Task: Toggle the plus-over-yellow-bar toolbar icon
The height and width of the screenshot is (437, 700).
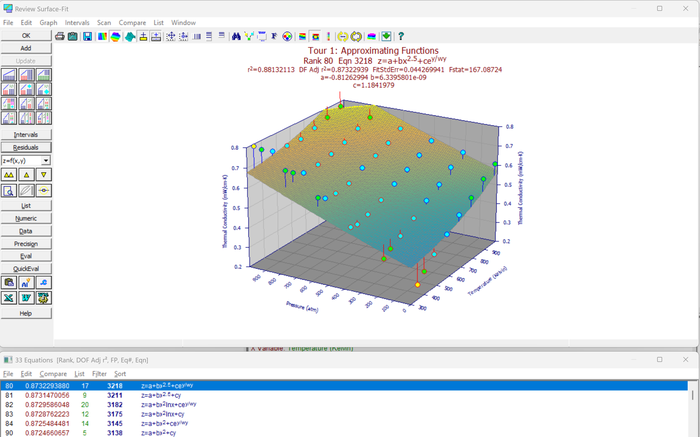Action: 143,37
